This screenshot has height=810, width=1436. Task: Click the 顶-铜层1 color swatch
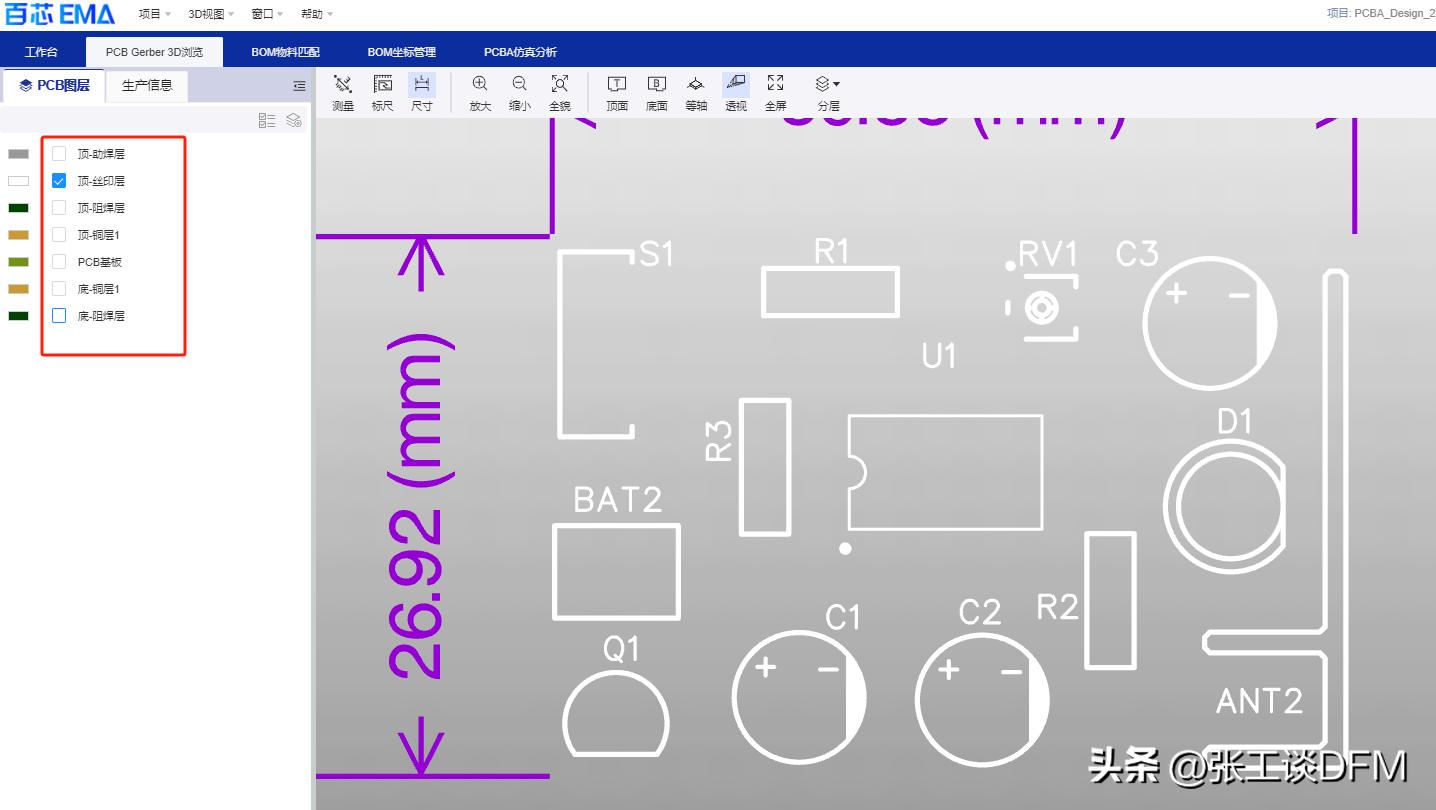19,235
